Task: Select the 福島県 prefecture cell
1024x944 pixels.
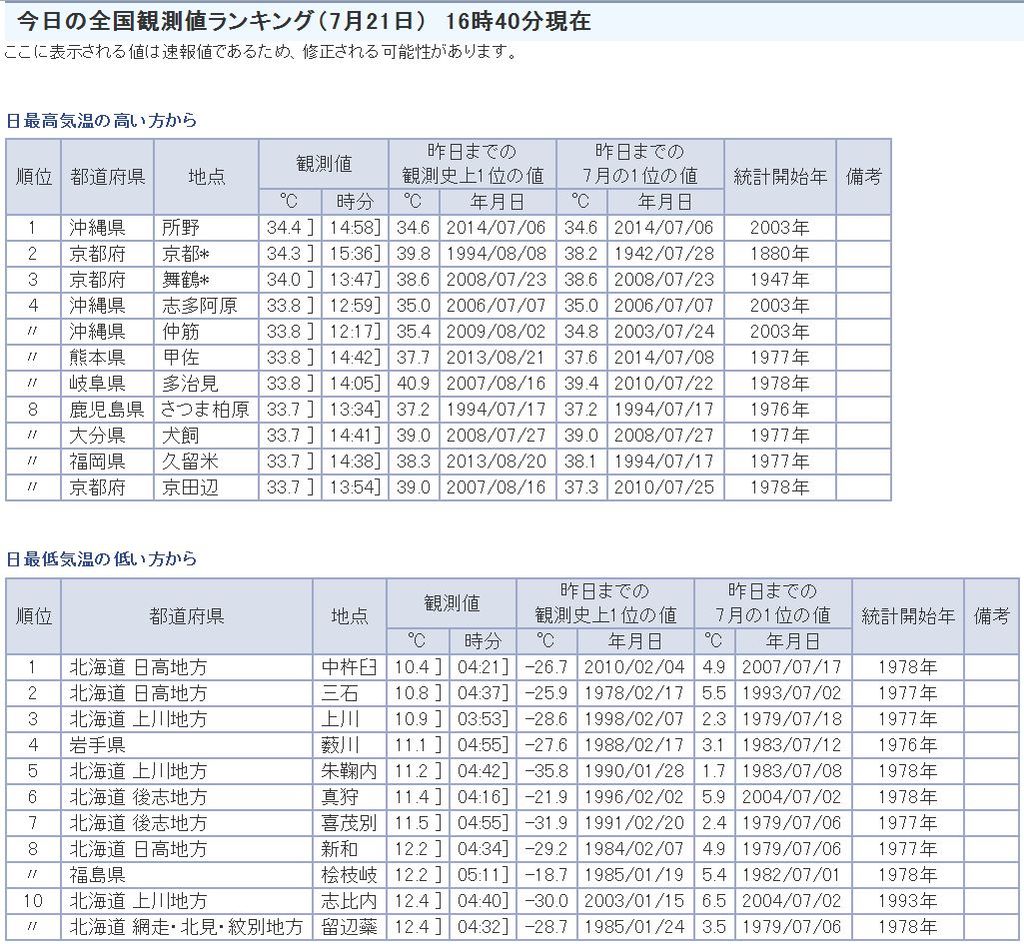Action: pos(97,875)
